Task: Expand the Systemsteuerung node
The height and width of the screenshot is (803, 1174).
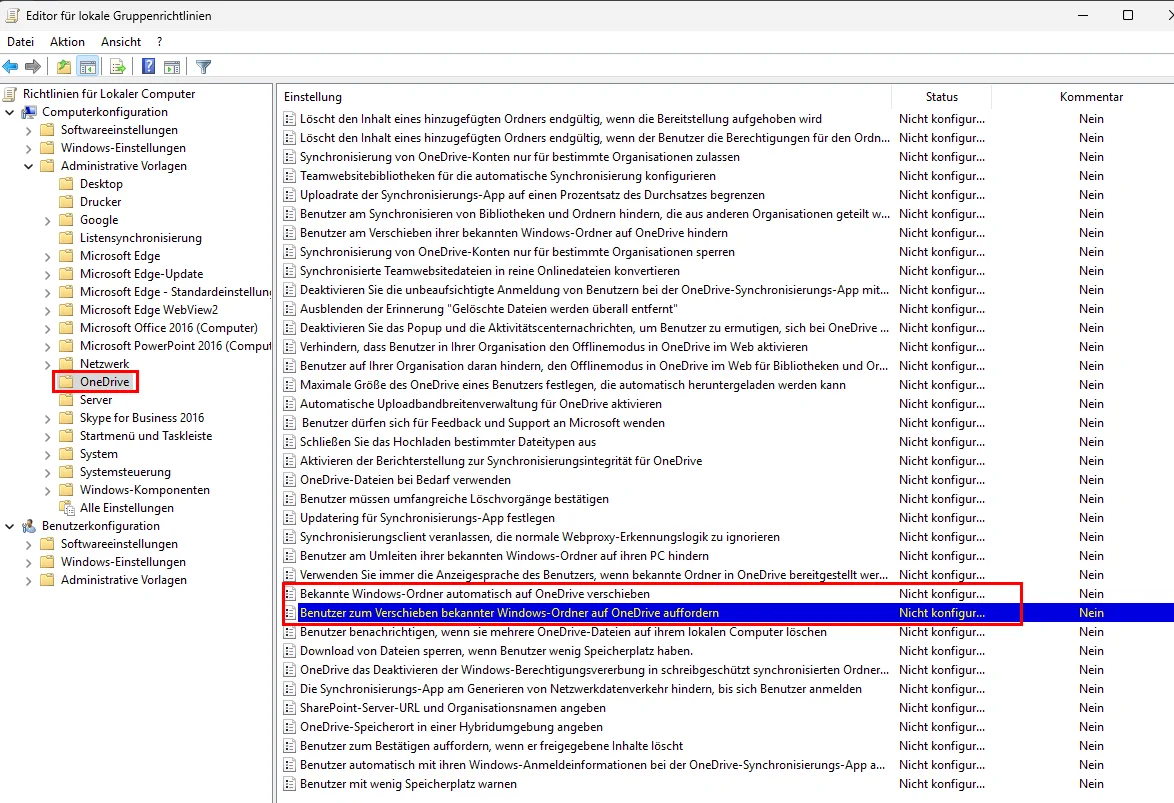Action: tap(48, 472)
